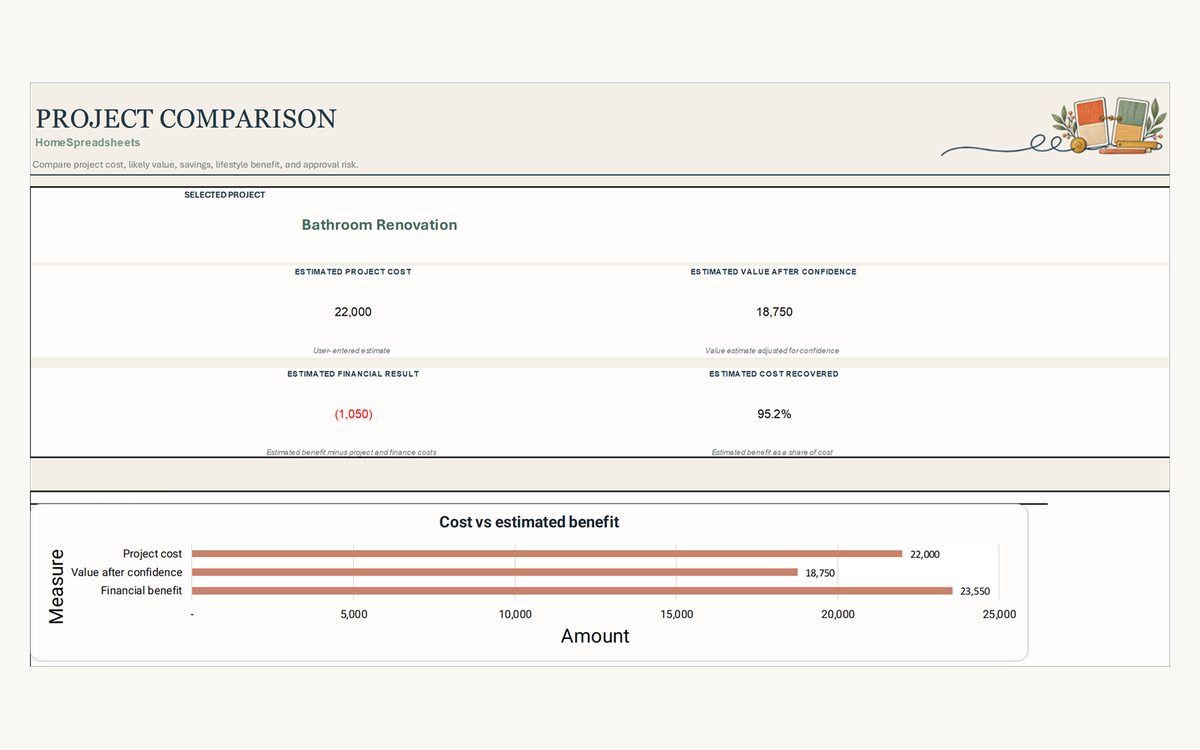Screen dimensions: 1200x750
Task: Click the Value after confidence bar
Action: (495, 573)
